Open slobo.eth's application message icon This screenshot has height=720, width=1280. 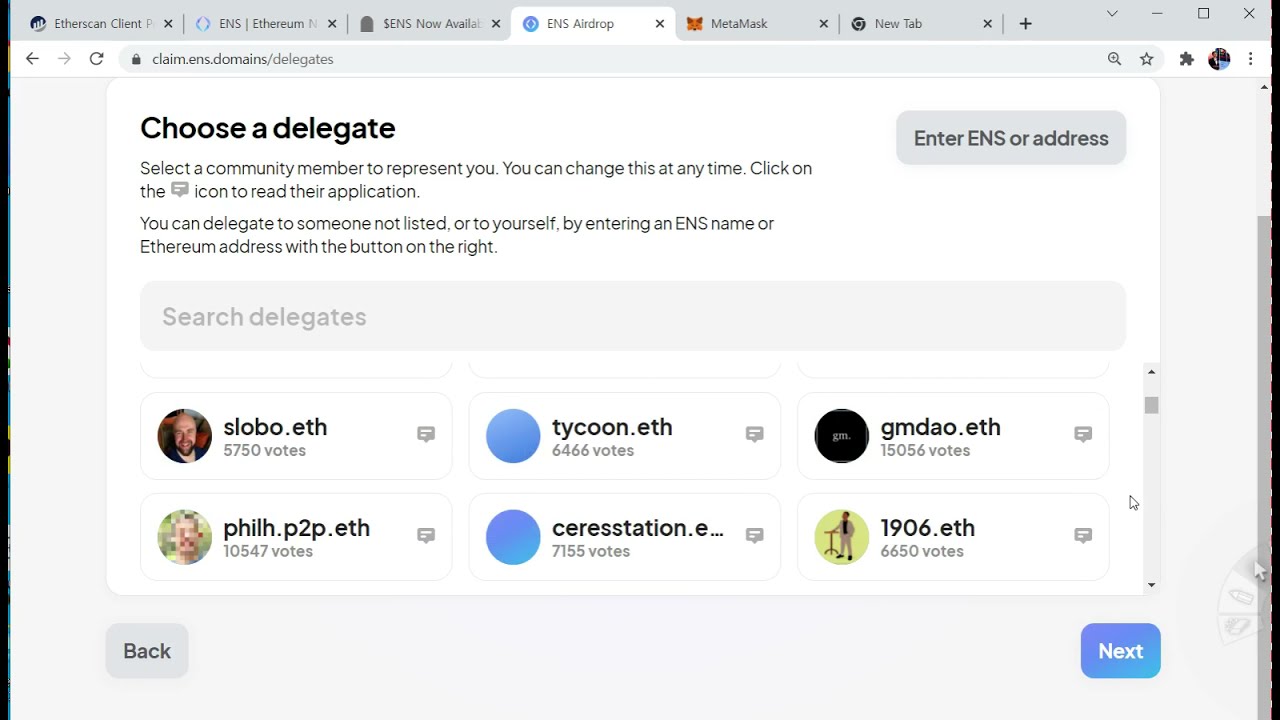pyautogui.click(x=426, y=434)
